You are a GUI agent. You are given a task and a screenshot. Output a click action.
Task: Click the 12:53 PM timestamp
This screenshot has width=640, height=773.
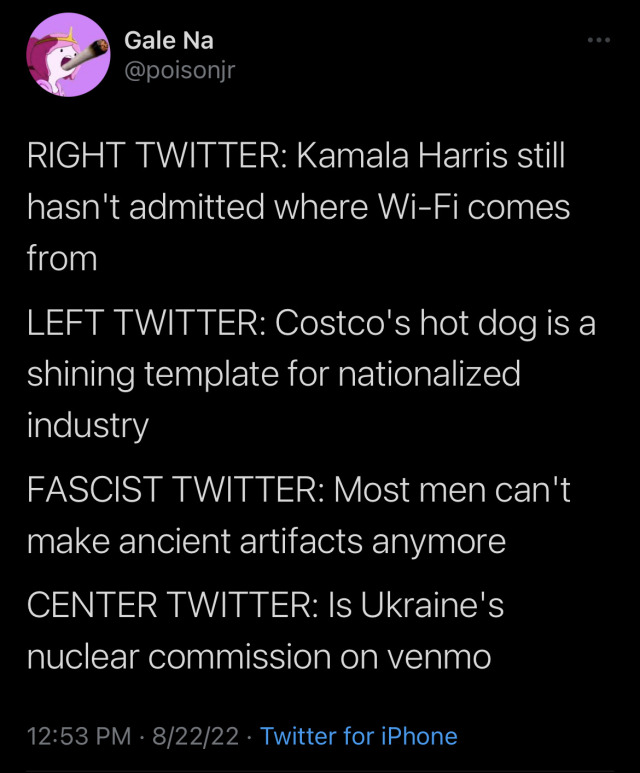click(79, 737)
